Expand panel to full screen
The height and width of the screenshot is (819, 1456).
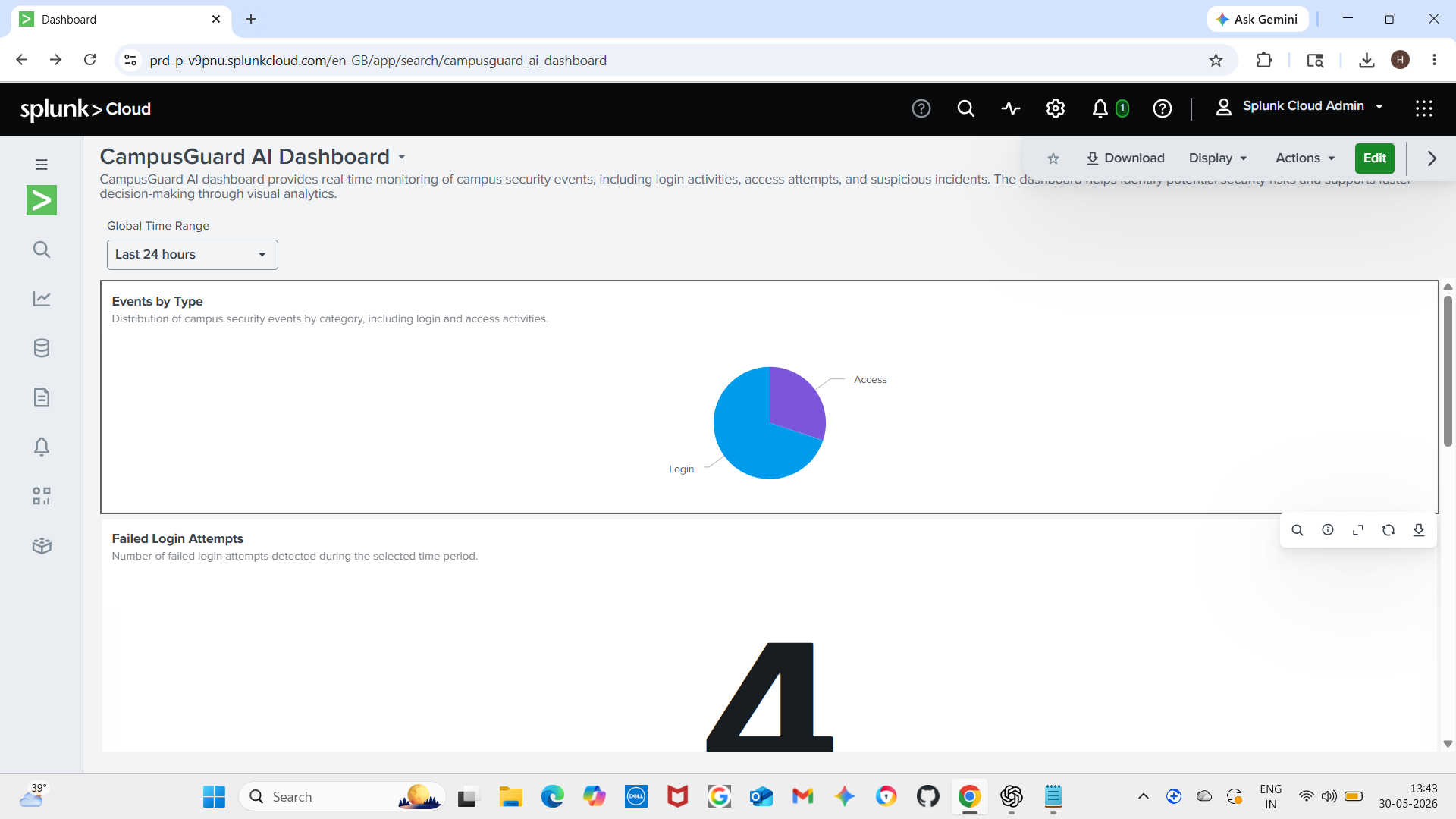coord(1358,530)
